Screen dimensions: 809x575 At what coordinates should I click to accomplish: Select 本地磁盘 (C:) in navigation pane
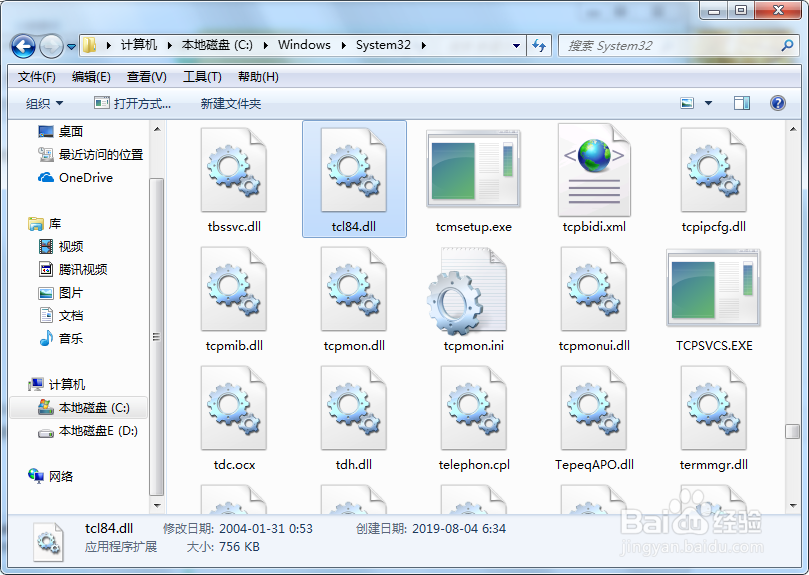(x=78, y=408)
